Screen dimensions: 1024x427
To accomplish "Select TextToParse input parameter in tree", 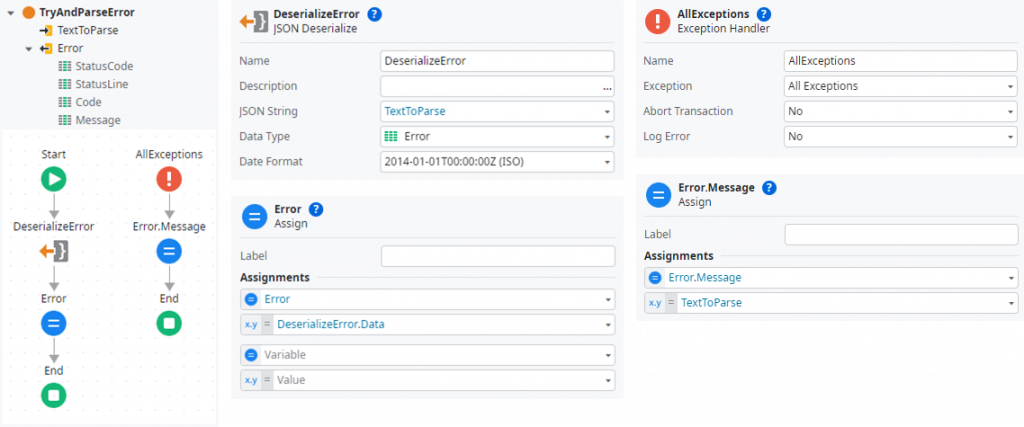I will [88, 30].
